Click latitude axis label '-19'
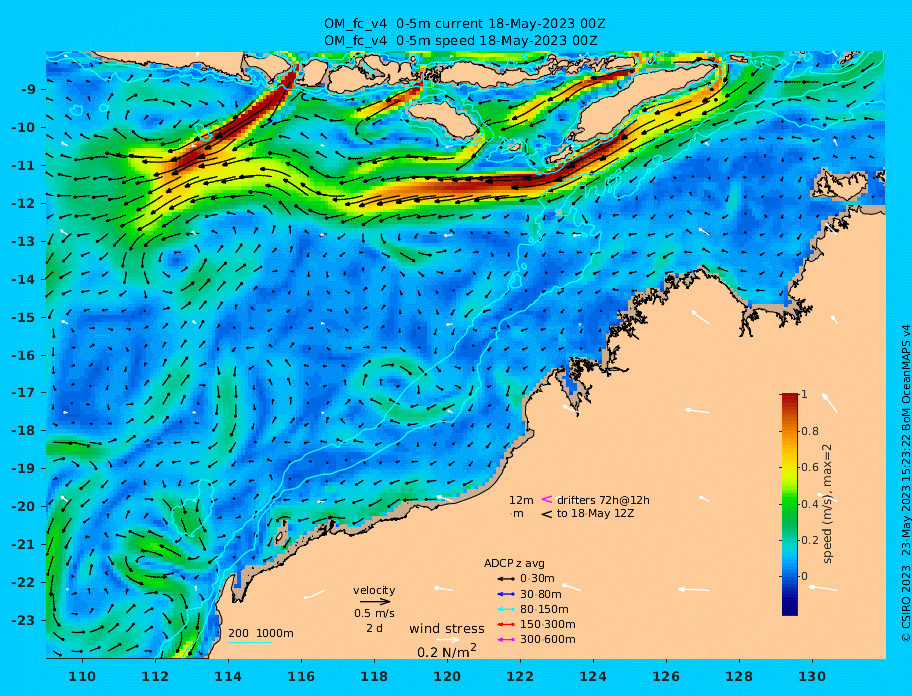This screenshot has height=696, width=912. coord(23,469)
